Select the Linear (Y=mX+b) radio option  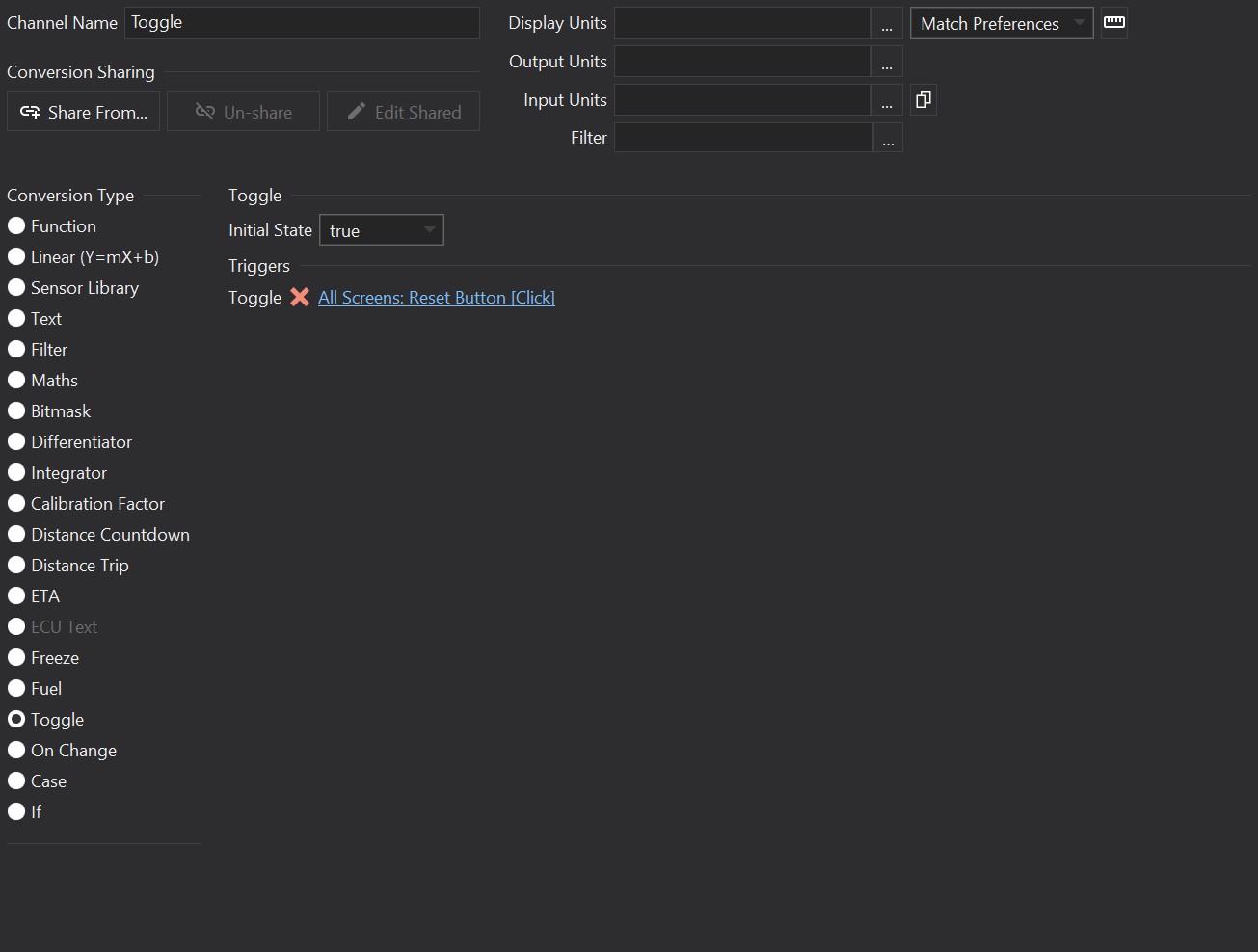coord(16,257)
